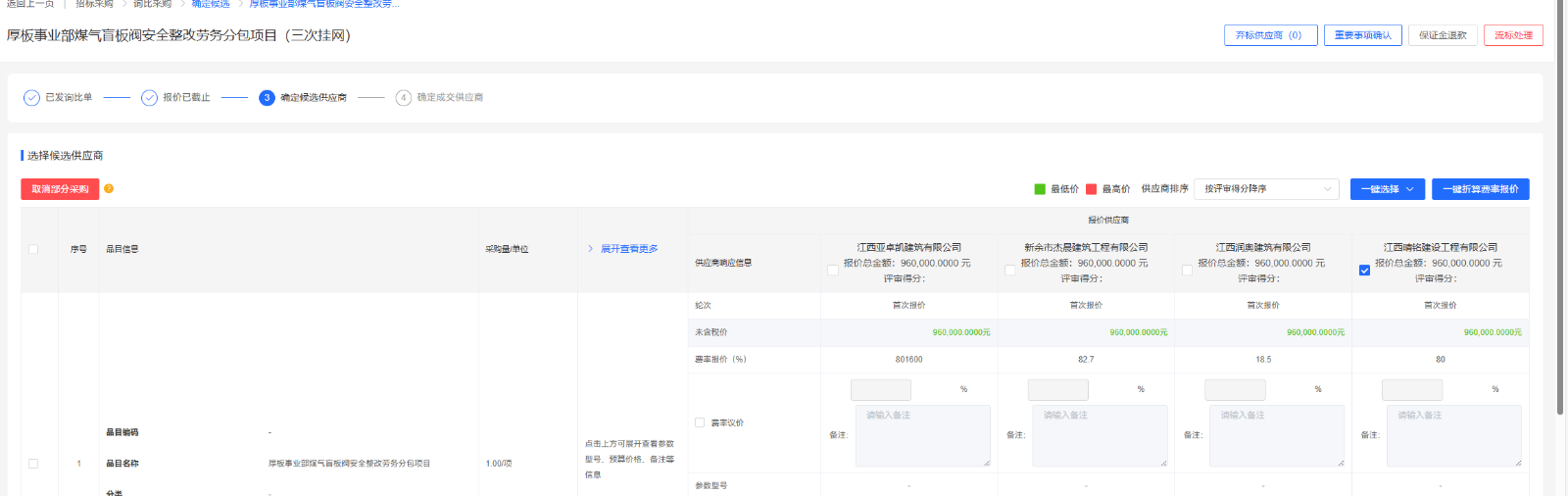Click the orange help icon beside 取消部分采购
Screen dimensions: 1568x496
click(x=109, y=188)
